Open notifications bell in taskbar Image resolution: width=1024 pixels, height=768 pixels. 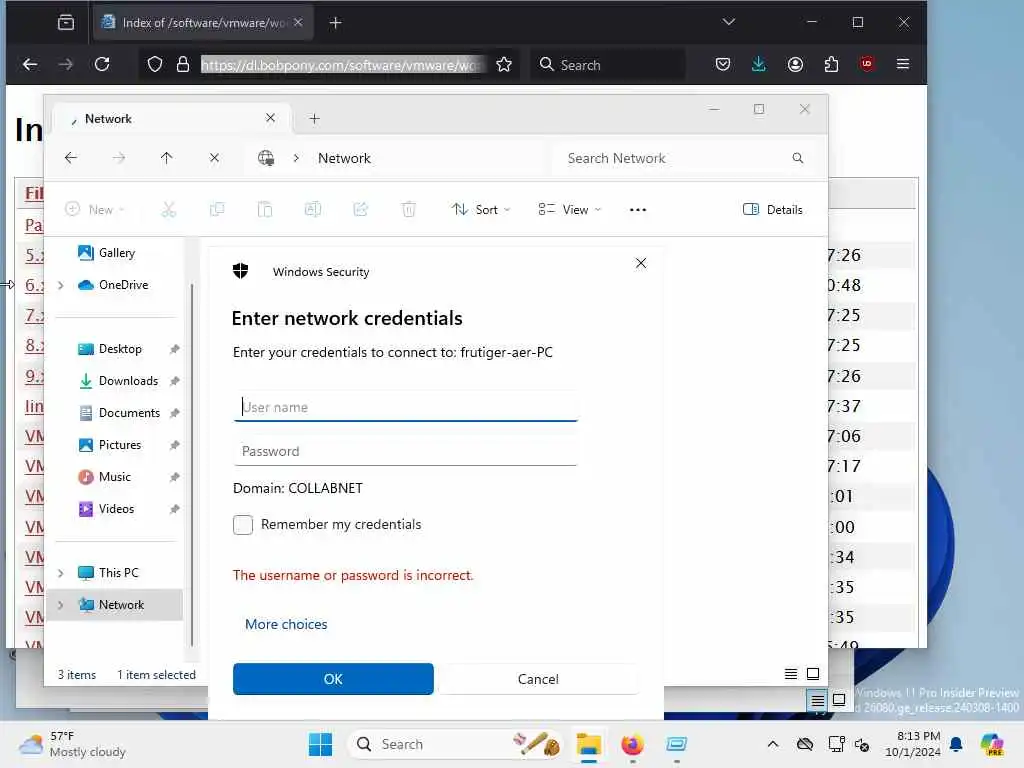[x=956, y=744]
